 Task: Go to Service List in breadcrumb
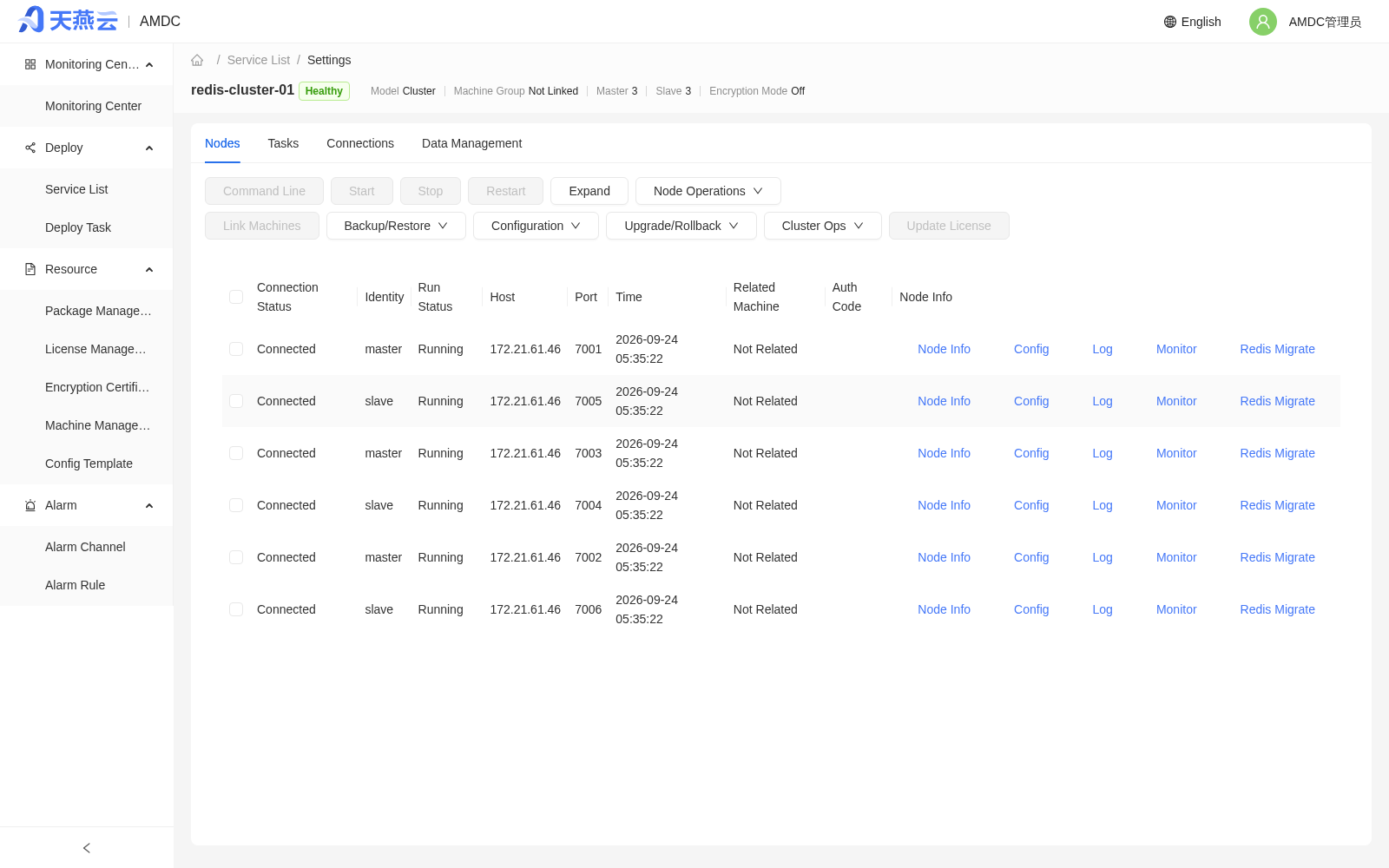259,60
